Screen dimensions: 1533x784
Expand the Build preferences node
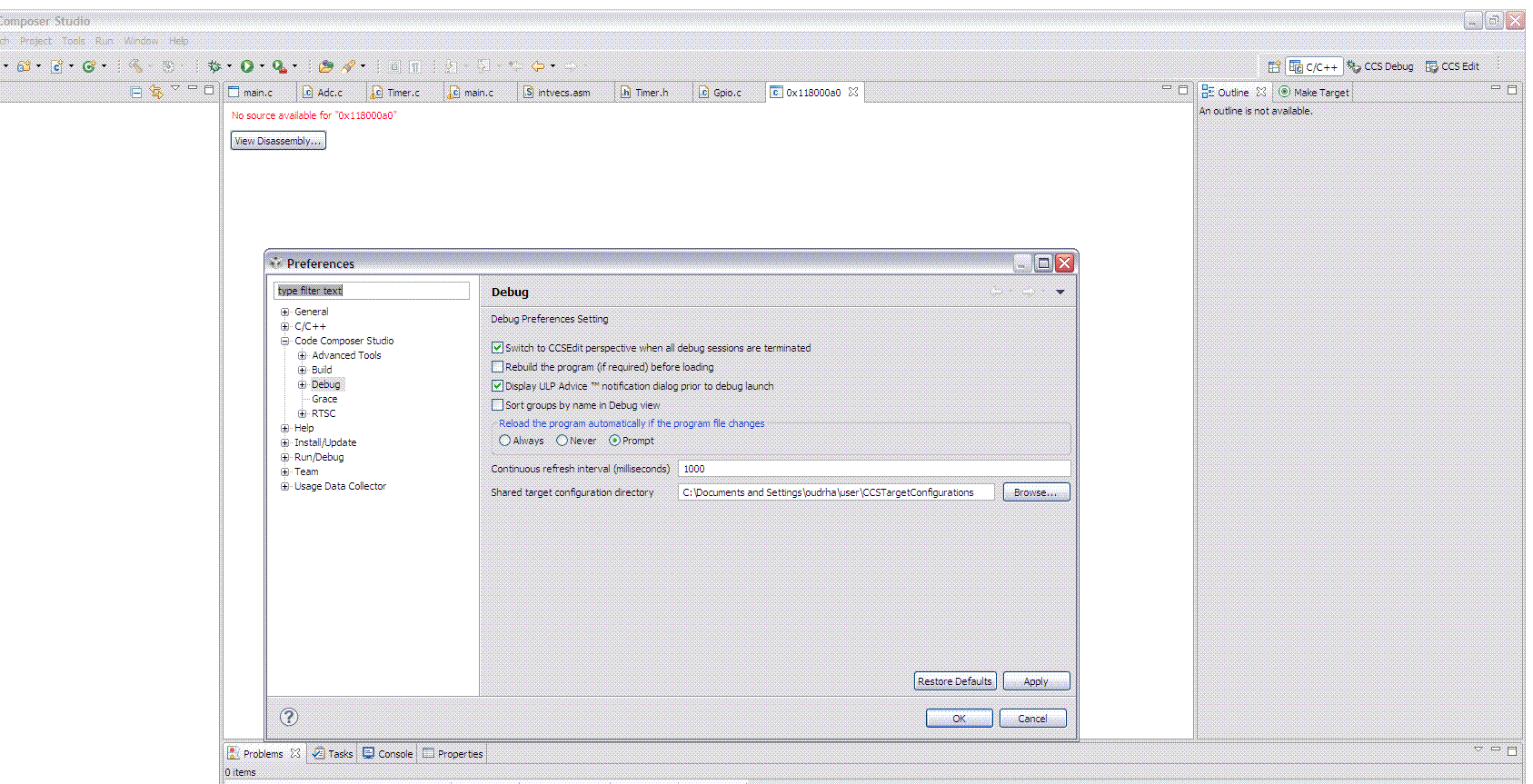[302, 370]
